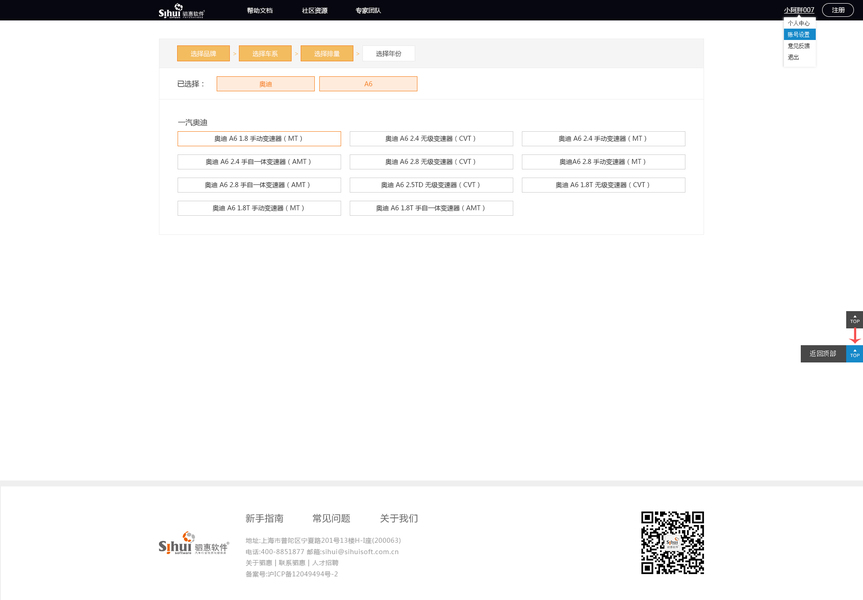The height and width of the screenshot is (600, 863).
Task: Open 常见问题 in the footer
Action: click(331, 519)
